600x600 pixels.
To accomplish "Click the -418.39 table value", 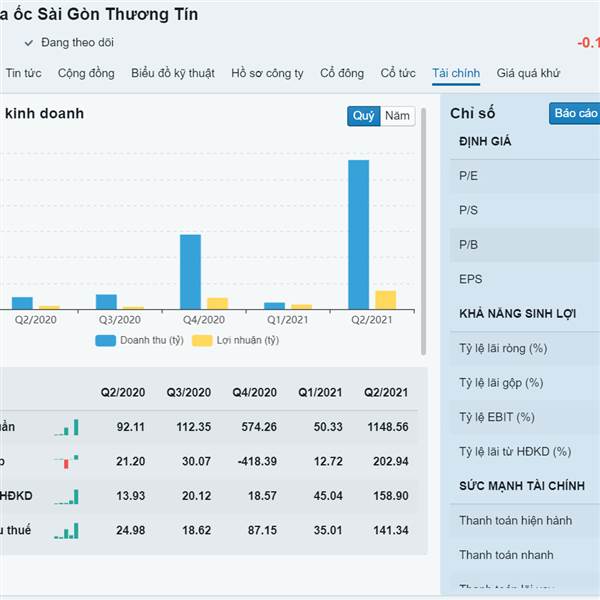I will click(x=257, y=461).
